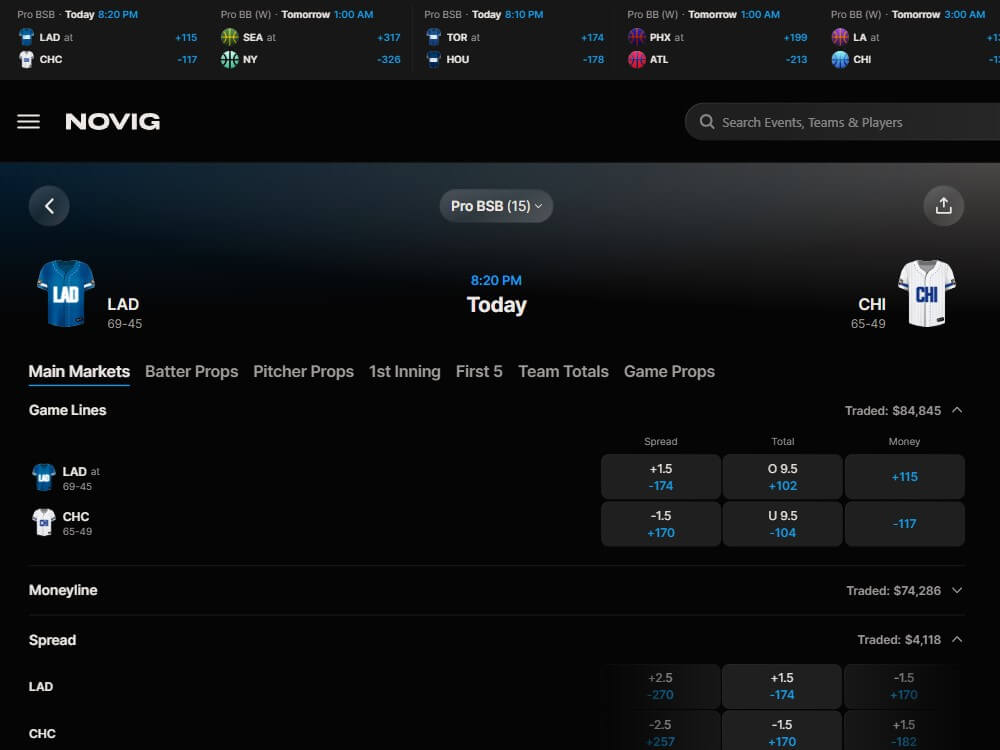
Task: Click ticker ATL -213 odds
Action: (796, 59)
